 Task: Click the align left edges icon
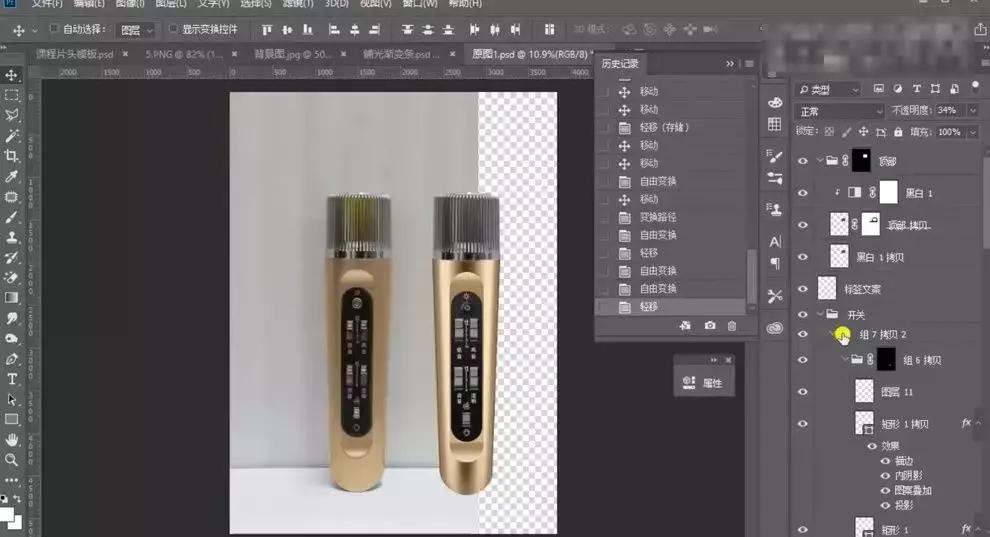click(334, 30)
